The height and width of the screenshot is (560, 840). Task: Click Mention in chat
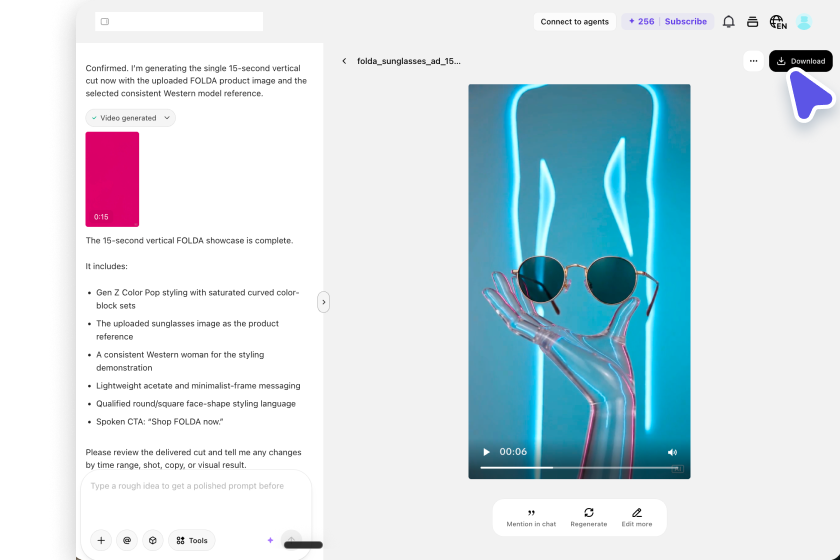531,518
